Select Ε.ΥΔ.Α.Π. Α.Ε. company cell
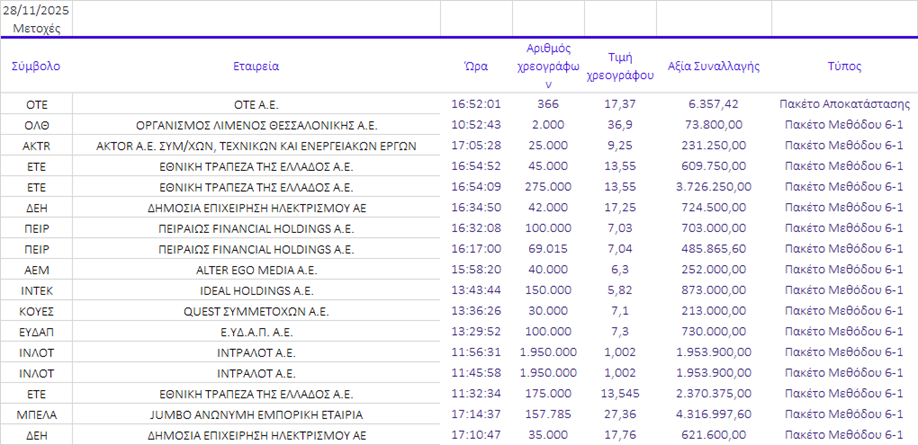Image resolution: width=918 pixels, height=445 pixels. tap(256, 333)
